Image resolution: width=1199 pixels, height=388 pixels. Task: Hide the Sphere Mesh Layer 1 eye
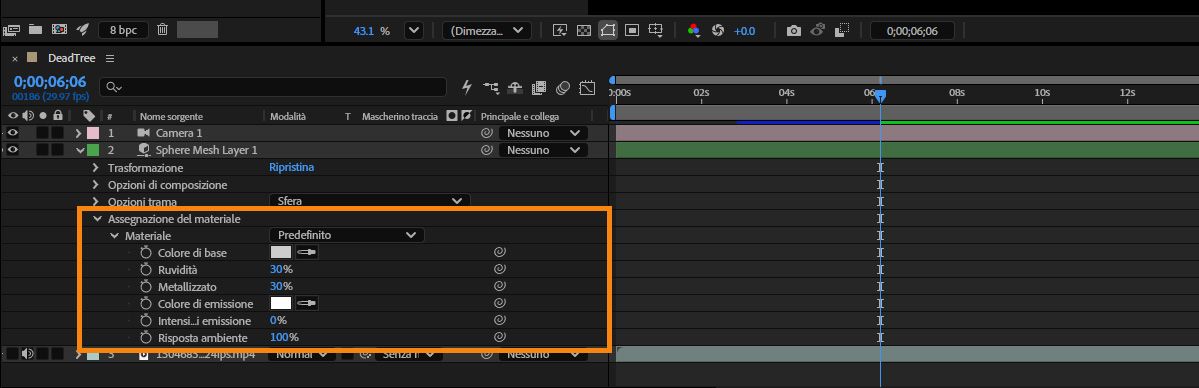coord(13,150)
